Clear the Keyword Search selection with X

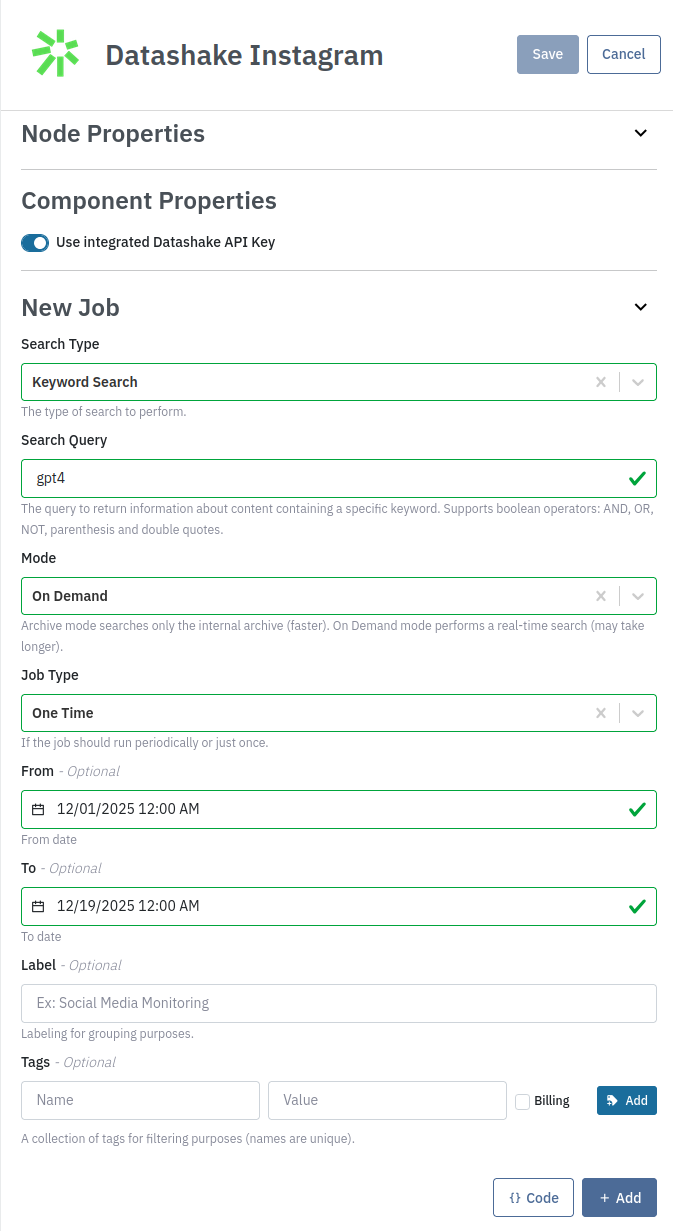601,382
